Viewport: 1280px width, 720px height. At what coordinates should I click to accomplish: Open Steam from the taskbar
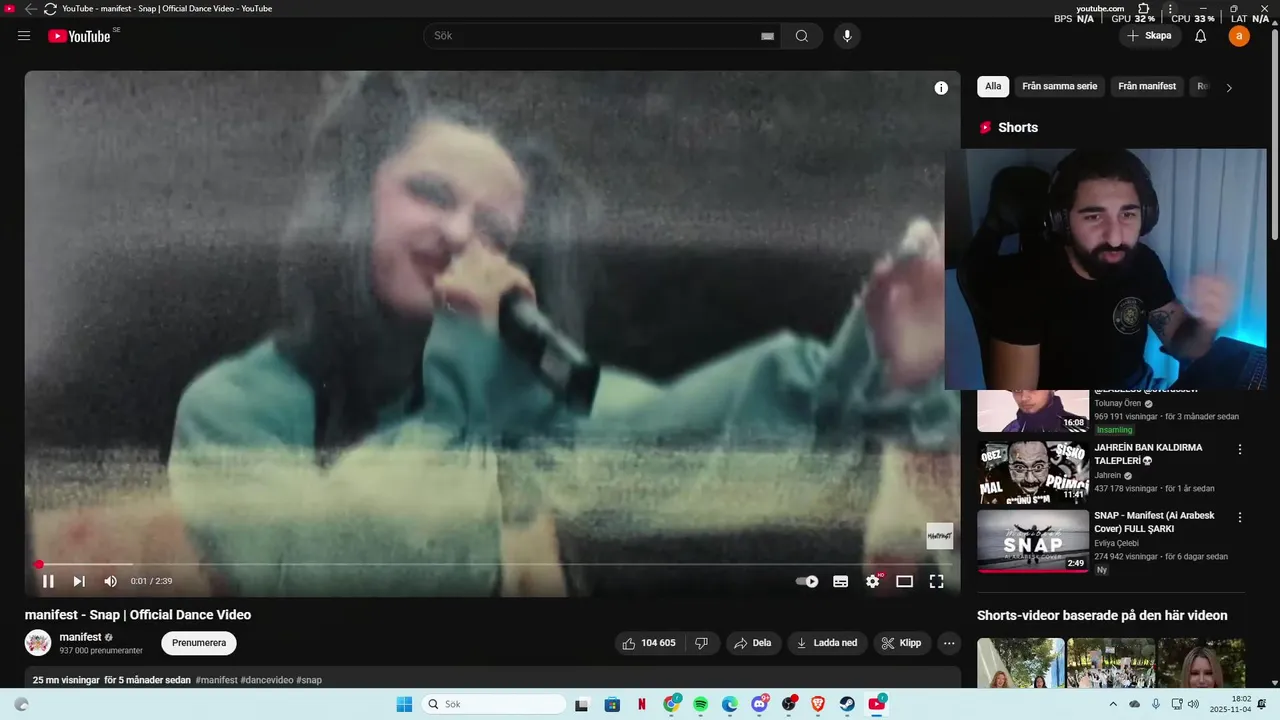pyautogui.click(x=847, y=704)
